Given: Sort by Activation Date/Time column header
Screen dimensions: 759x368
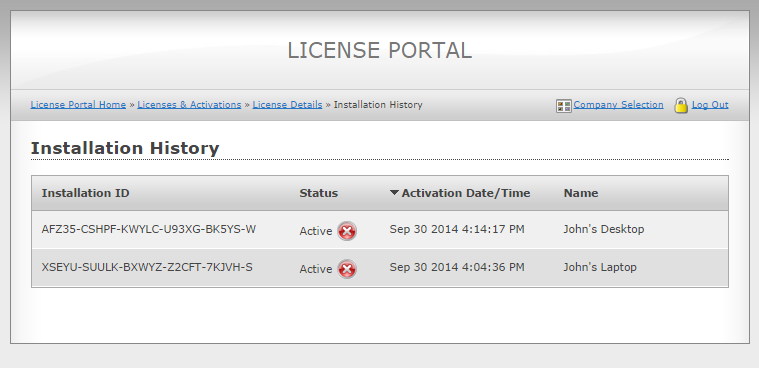Looking at the screenshot, I should (x=466, y=193).
